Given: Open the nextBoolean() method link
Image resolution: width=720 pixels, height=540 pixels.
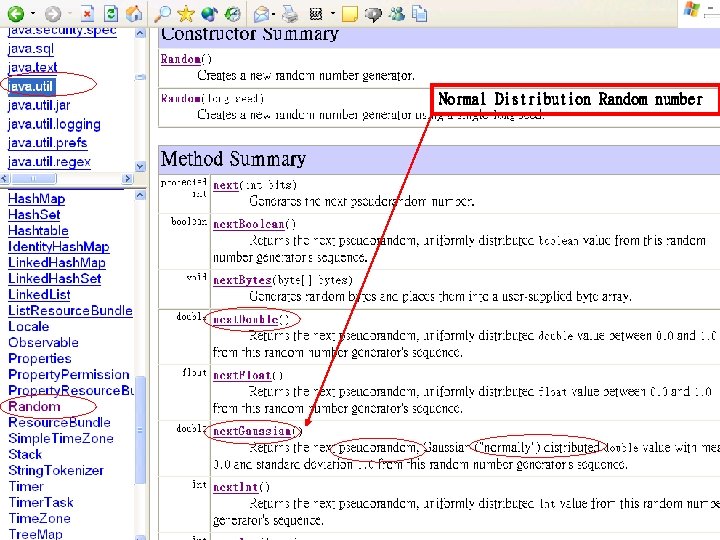Looking at the screenshot, I should pyautogui.click(x=248, y=224).
